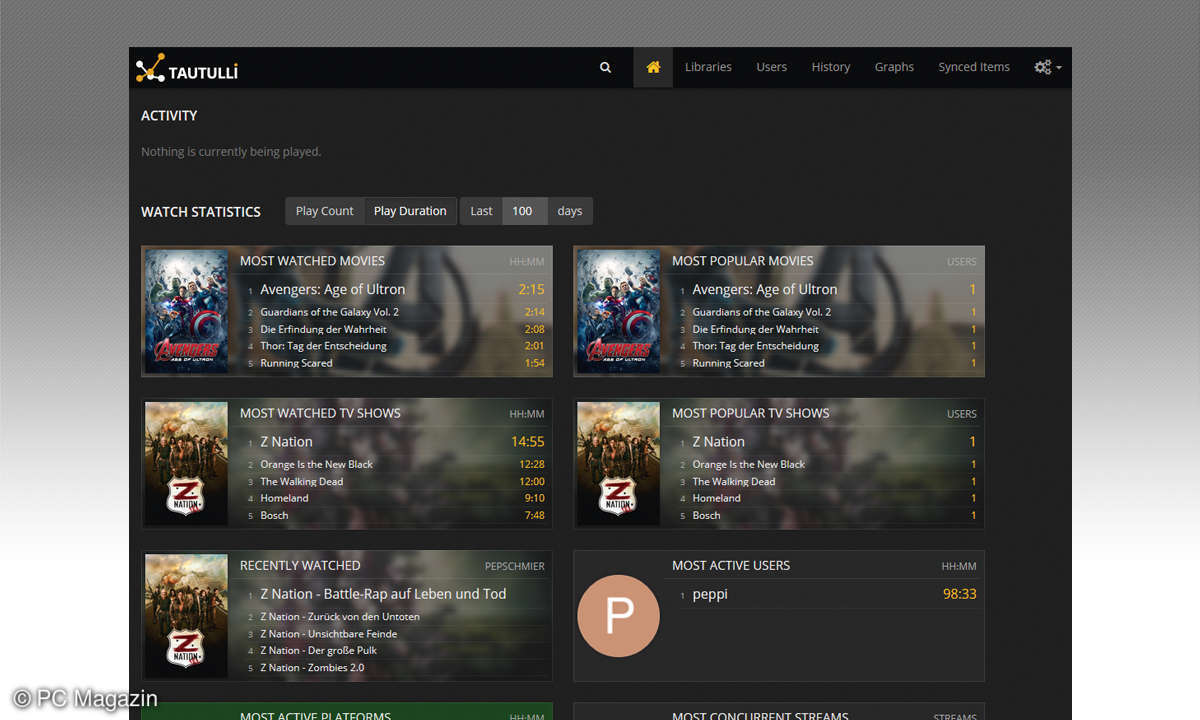Screen dimensions: 1200x720
Task: Open Avengers: Age of Ultron in Most Watched Movies
Action: pyautogui.click(x=332, y=289)
